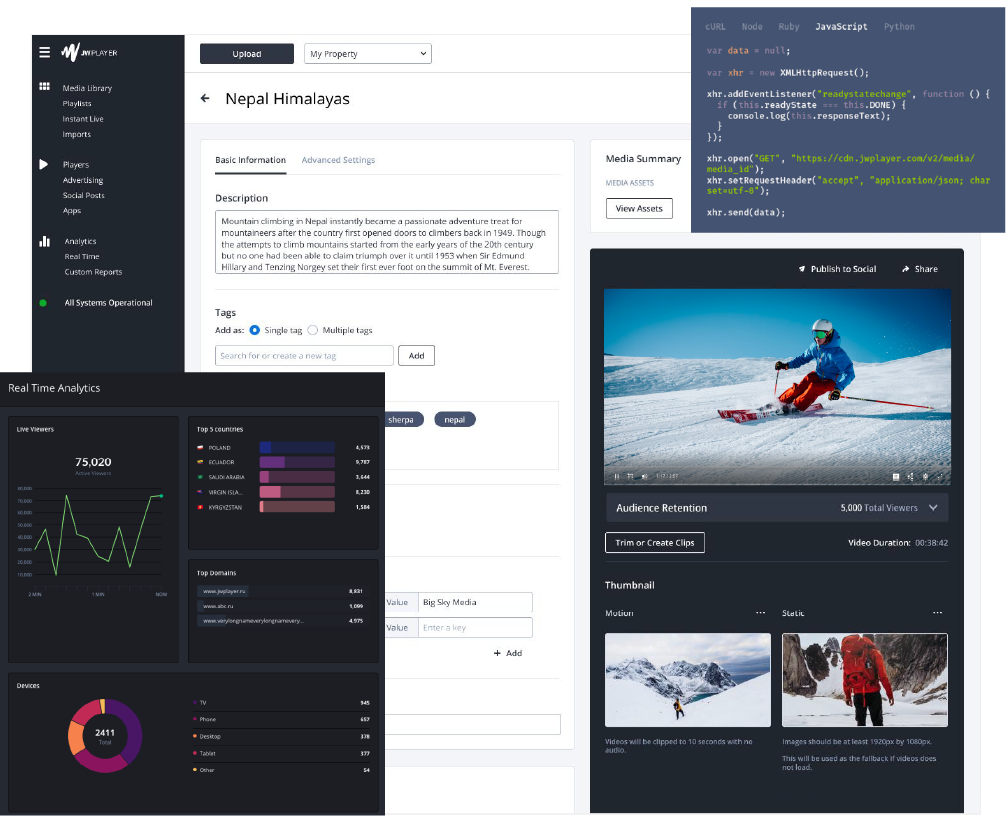The width and height of the screenshot is (1006, 816).
Task: Collapse the Audience Retention panel
Action: [x=934, y=508]
